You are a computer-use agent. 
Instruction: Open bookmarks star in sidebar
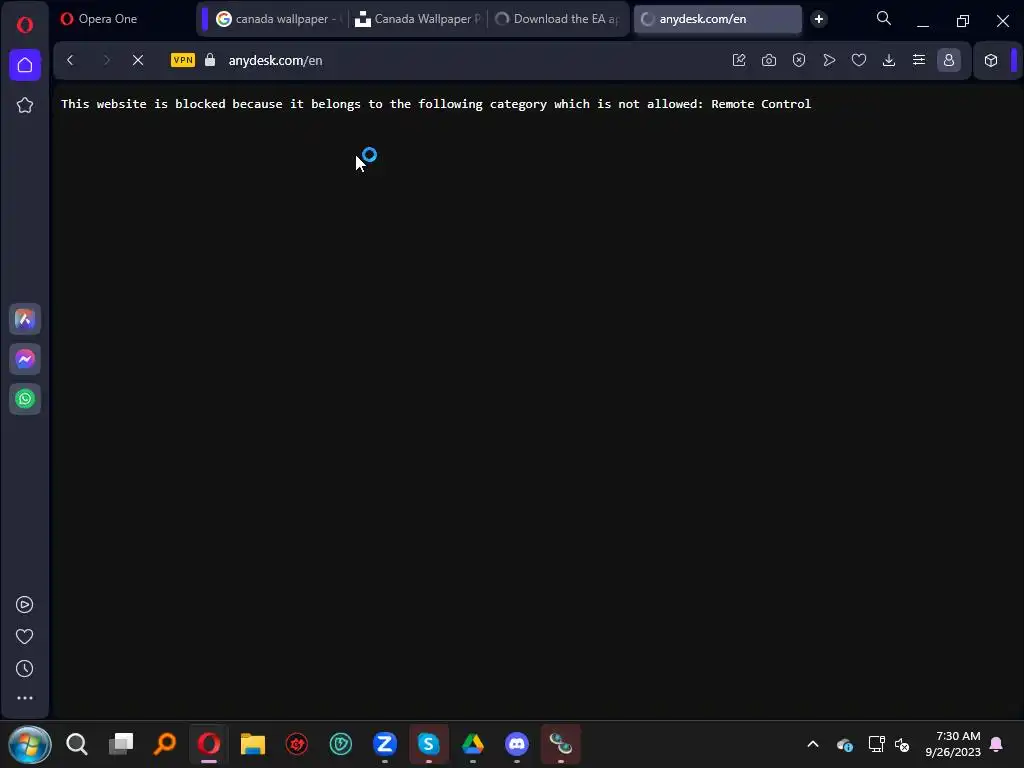coord(25,105)
